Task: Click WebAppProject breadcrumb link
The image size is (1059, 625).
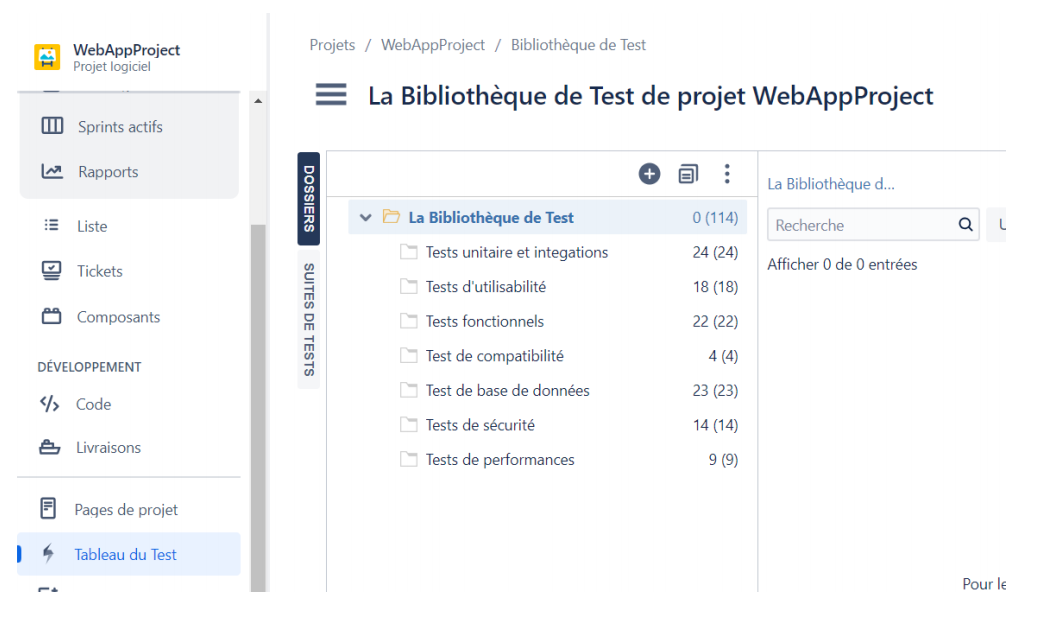Action: [x=433, y=45]
